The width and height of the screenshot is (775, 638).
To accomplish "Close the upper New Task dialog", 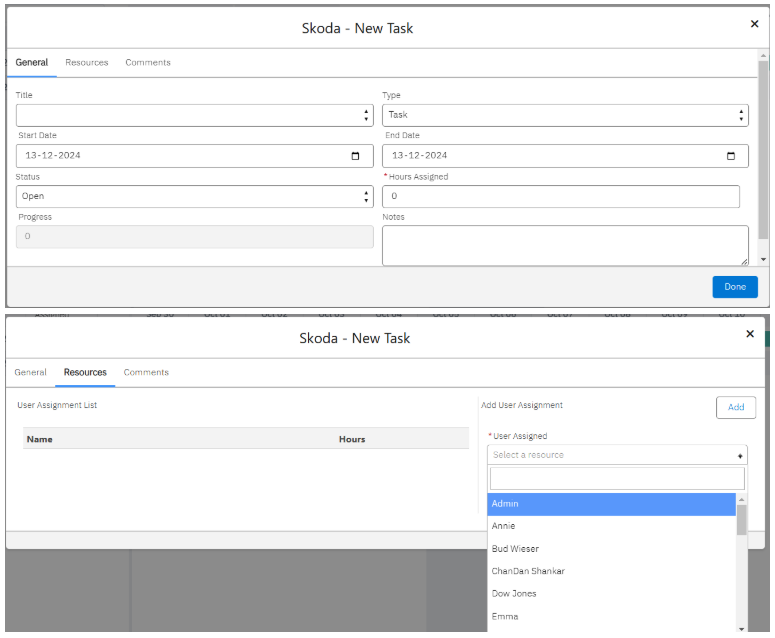I will (754, 24).
